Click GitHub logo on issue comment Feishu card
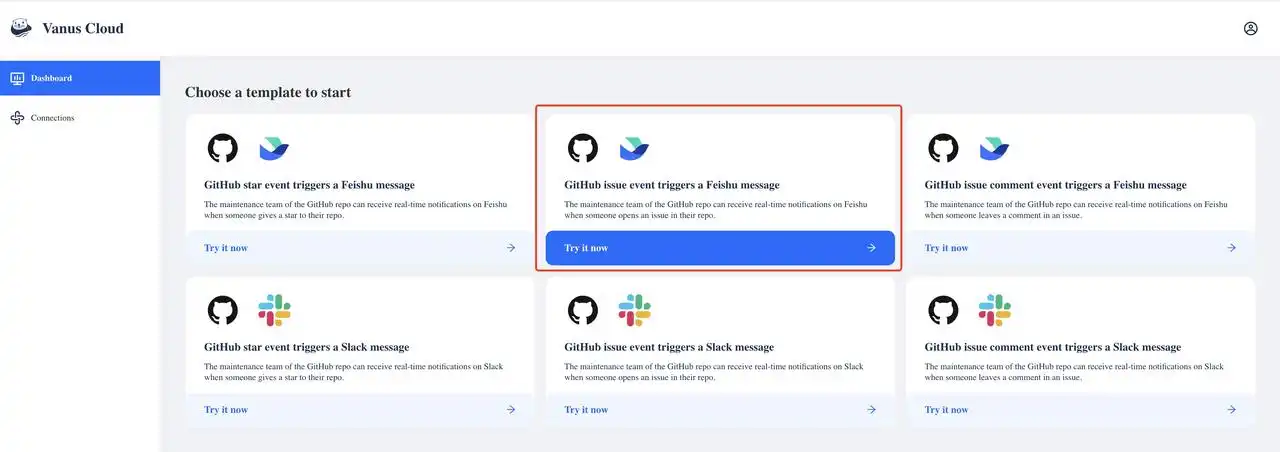 [x=943, y=149]
